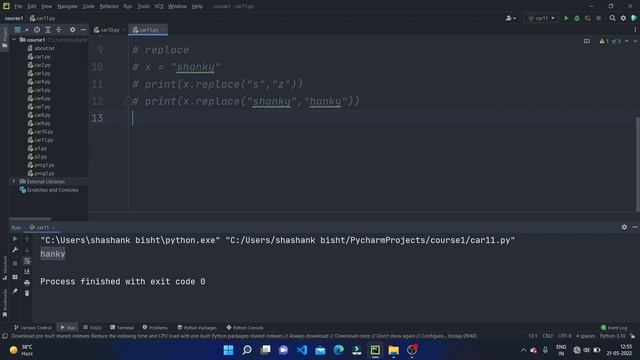Click the Stop square in main toolbar
Screen dimensions: 640x360
pos(598,18)
